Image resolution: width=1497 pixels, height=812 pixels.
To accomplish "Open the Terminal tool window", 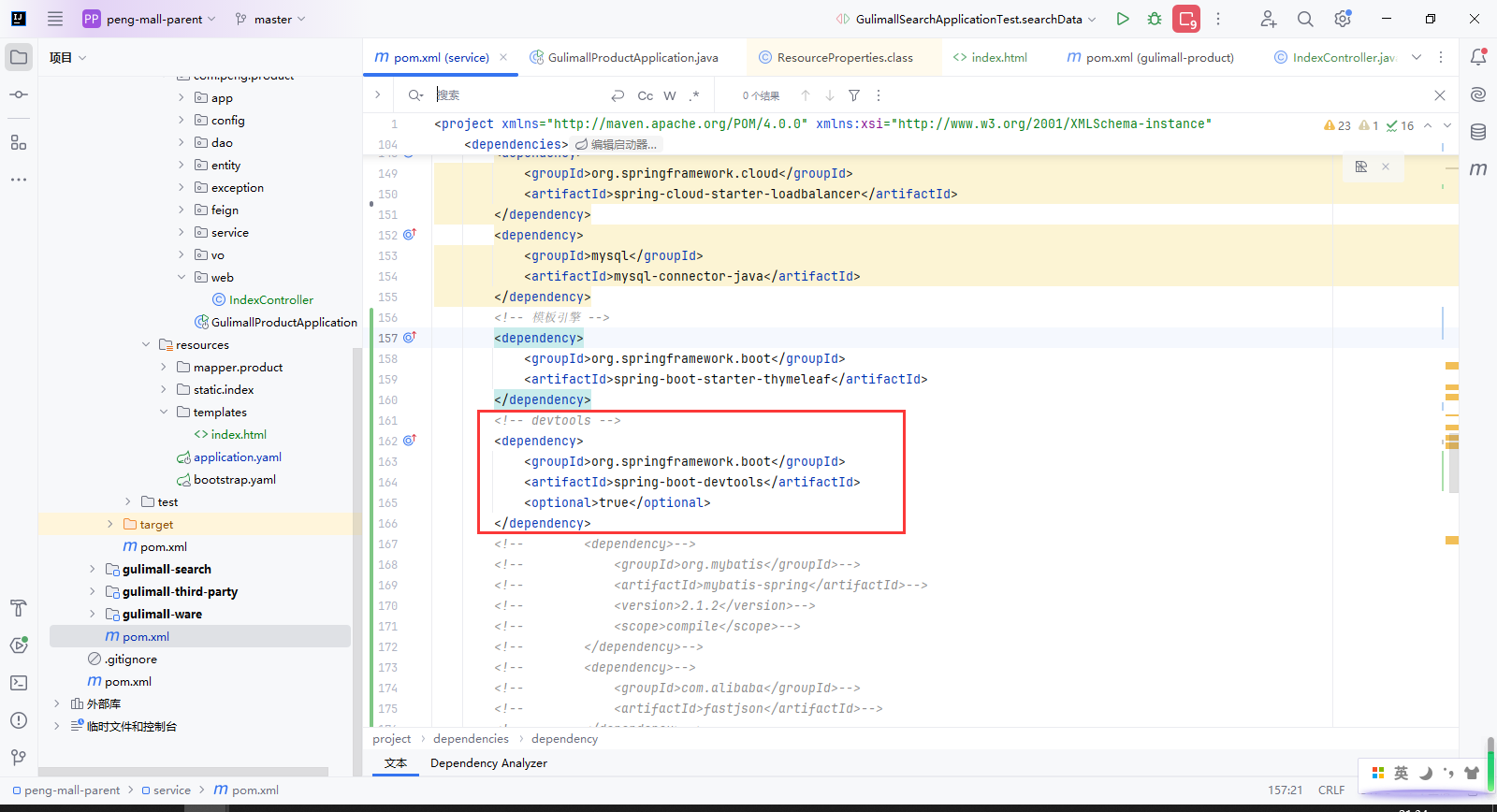I will click(19, 683).
